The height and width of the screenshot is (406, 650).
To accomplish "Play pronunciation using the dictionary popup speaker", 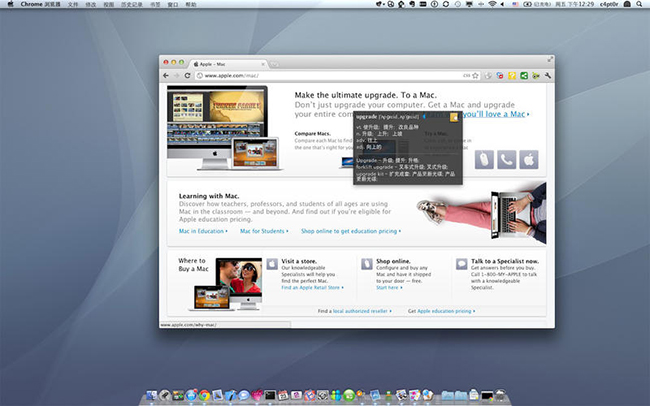I will click(424, 117).
